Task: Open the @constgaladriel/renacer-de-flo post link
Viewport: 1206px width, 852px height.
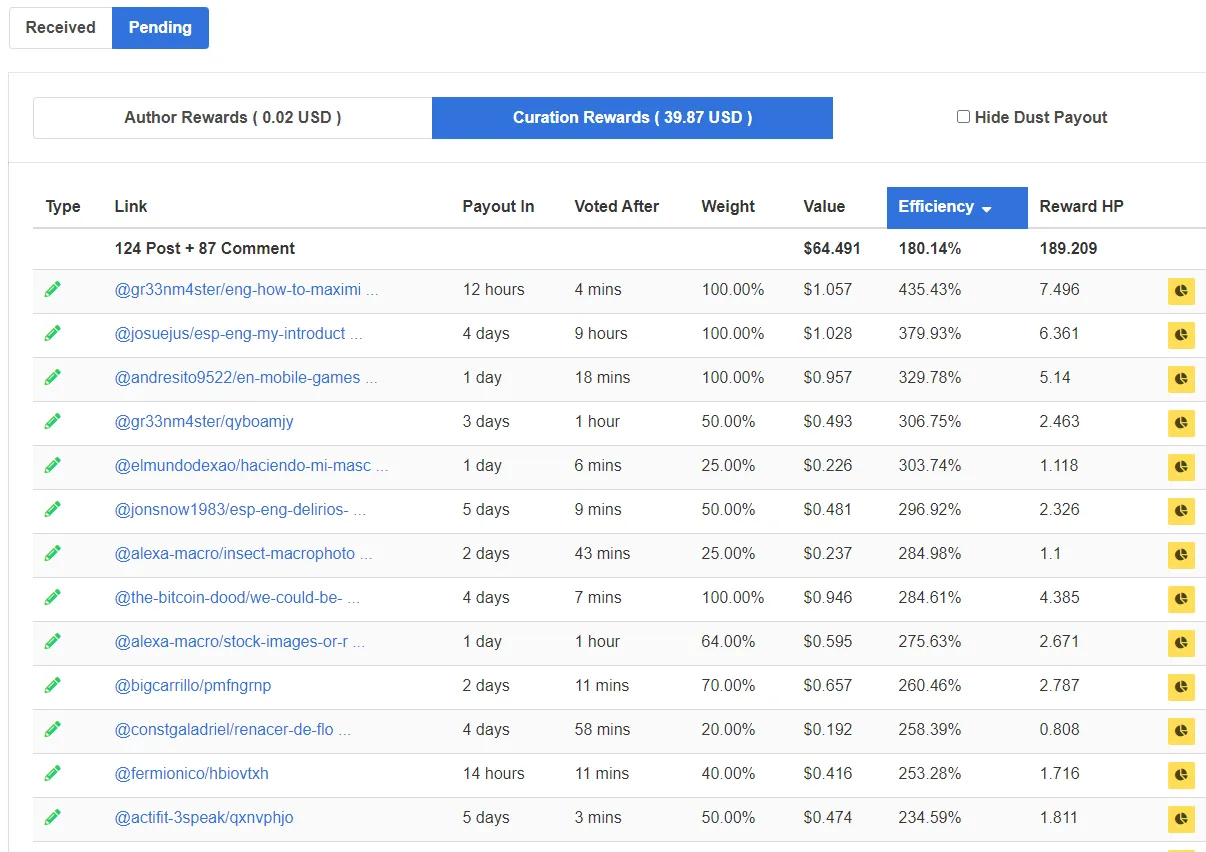Action: click(233, 729)
